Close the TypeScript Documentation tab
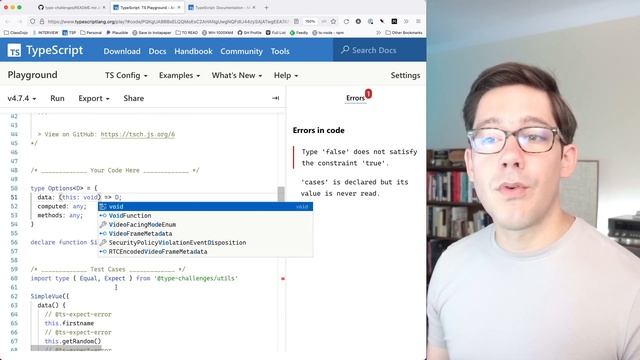 254,7
